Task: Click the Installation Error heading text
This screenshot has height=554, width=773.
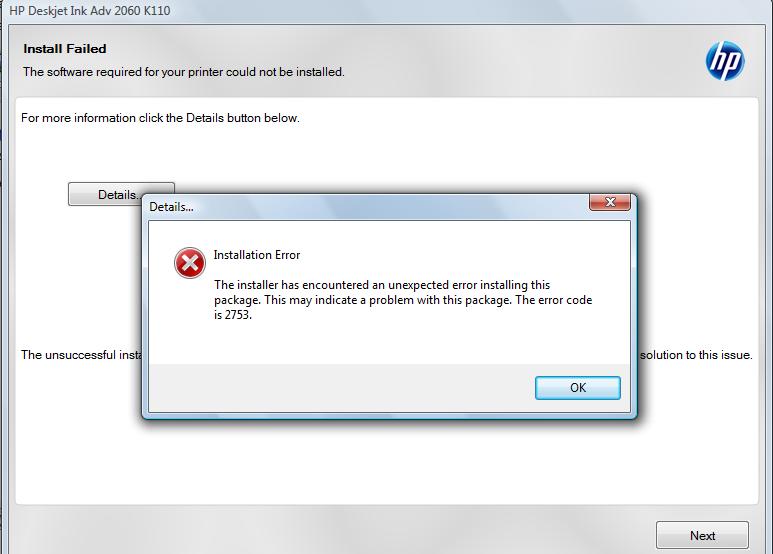Action: click(x=257, y=255)
